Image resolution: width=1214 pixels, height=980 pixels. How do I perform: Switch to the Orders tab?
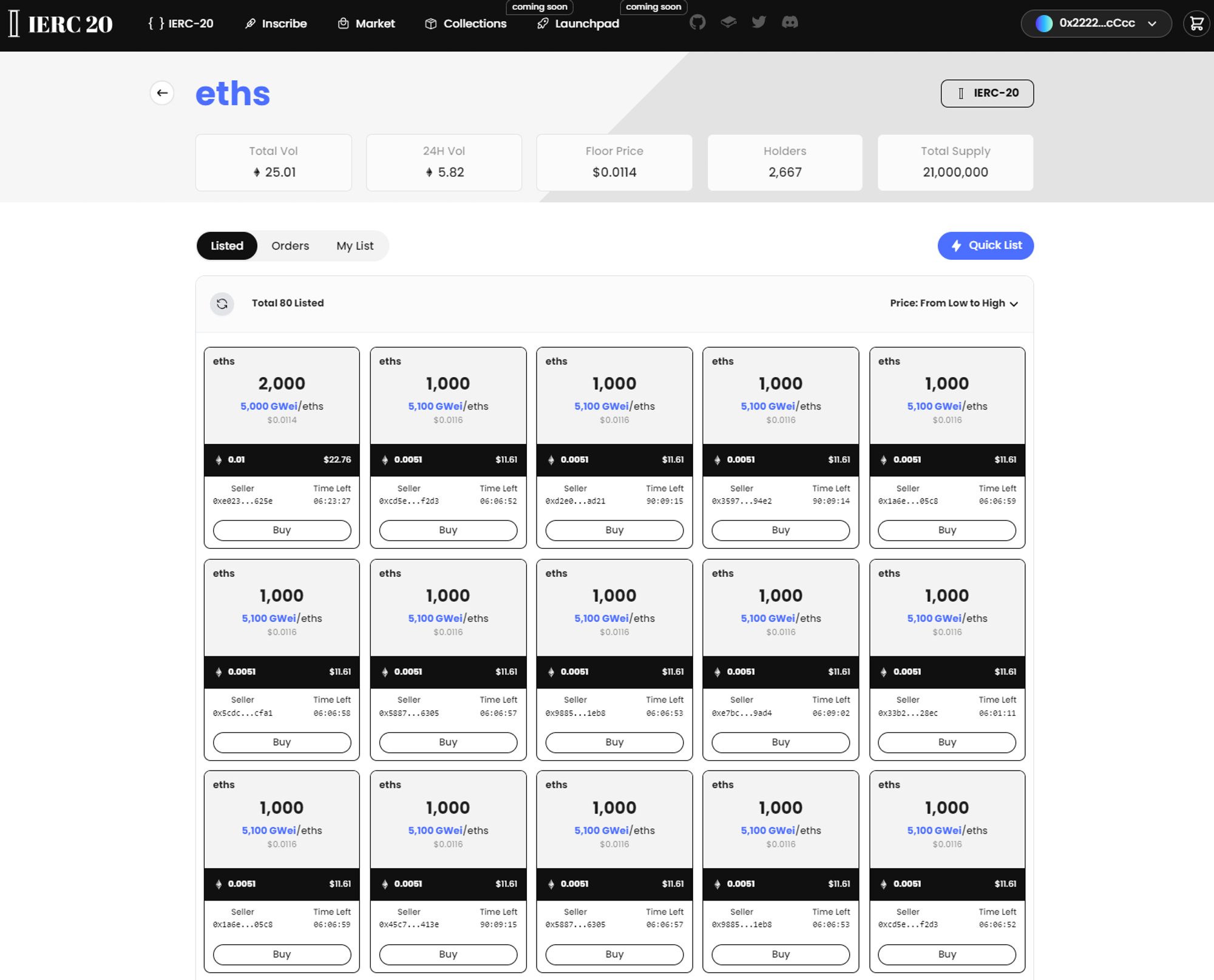point(290,246)
